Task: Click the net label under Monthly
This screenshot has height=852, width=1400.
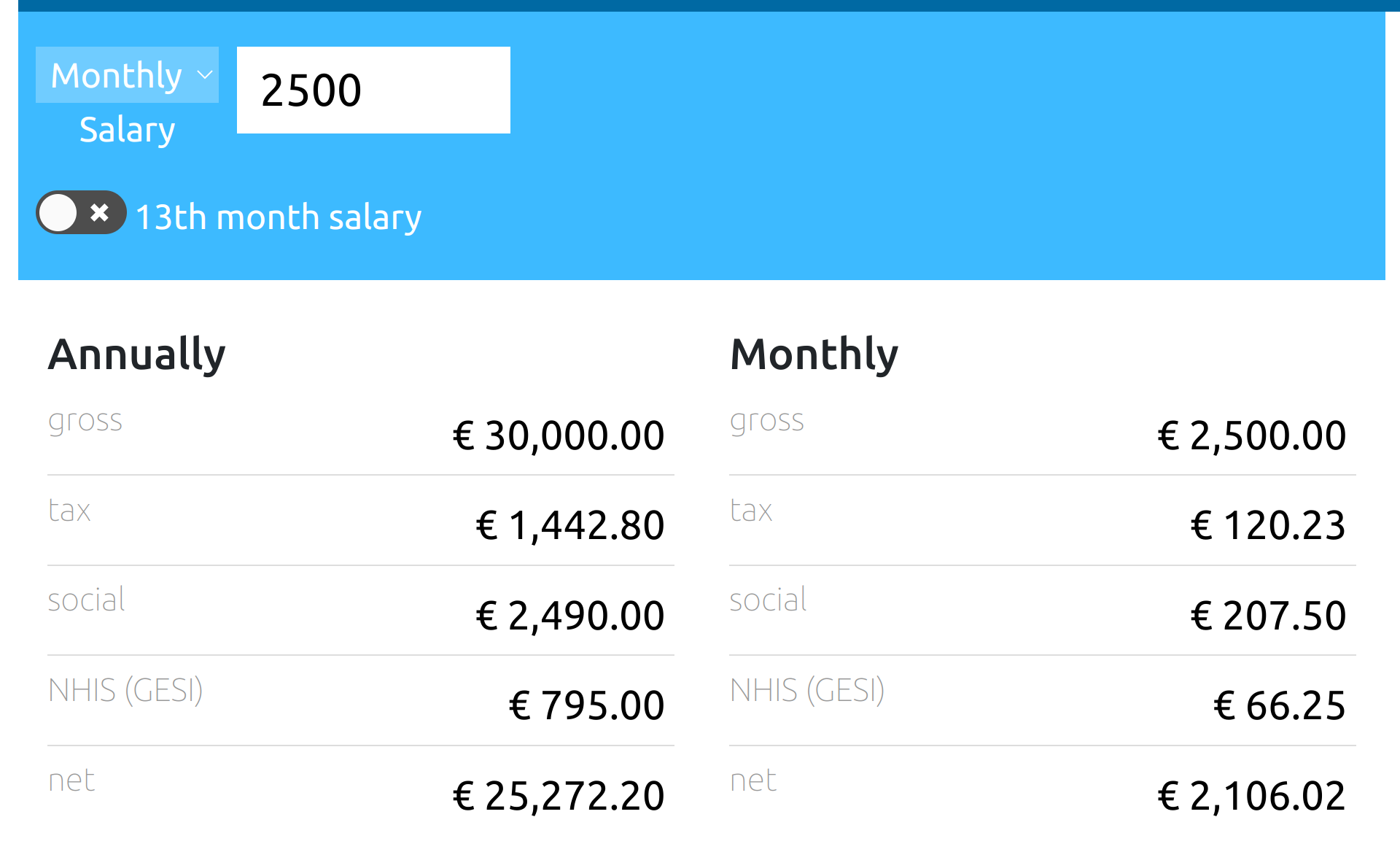Action: pyautogui.click(x=753, y=781)
